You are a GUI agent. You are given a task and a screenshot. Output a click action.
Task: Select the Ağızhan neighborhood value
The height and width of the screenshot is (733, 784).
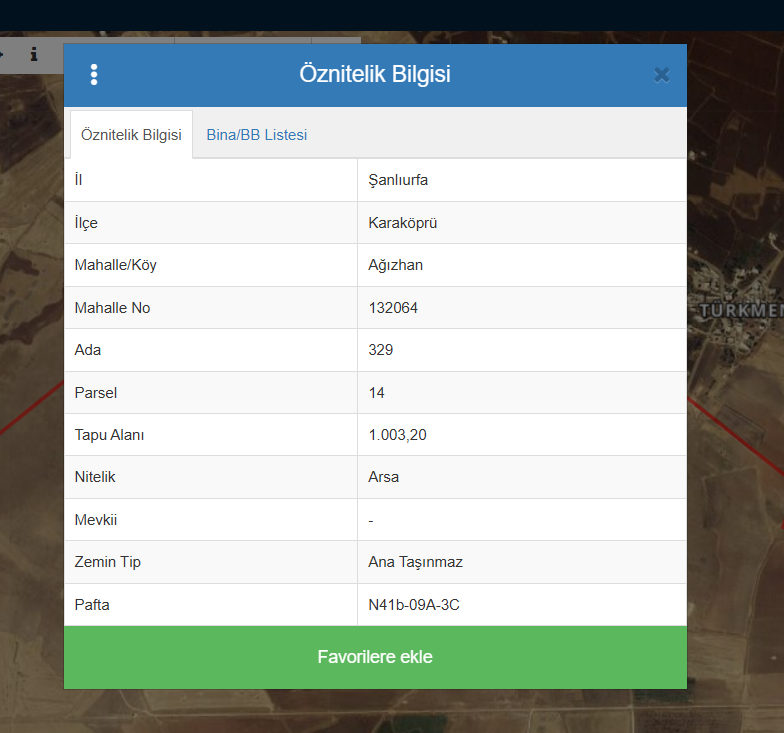[396, 265]
